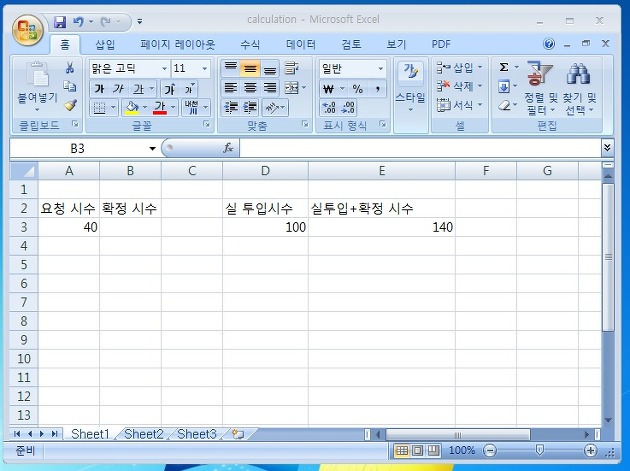Click the fill down icon

[504, 86]
